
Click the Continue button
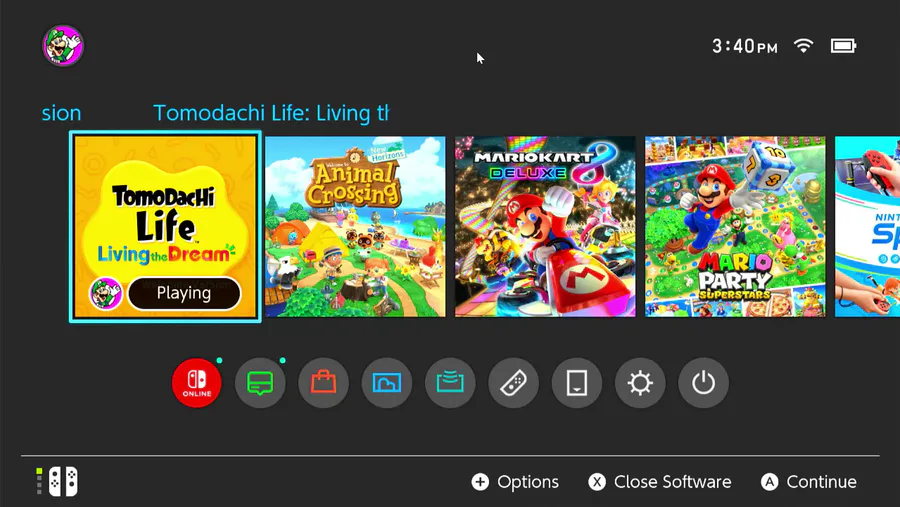(x=809, y=482)
